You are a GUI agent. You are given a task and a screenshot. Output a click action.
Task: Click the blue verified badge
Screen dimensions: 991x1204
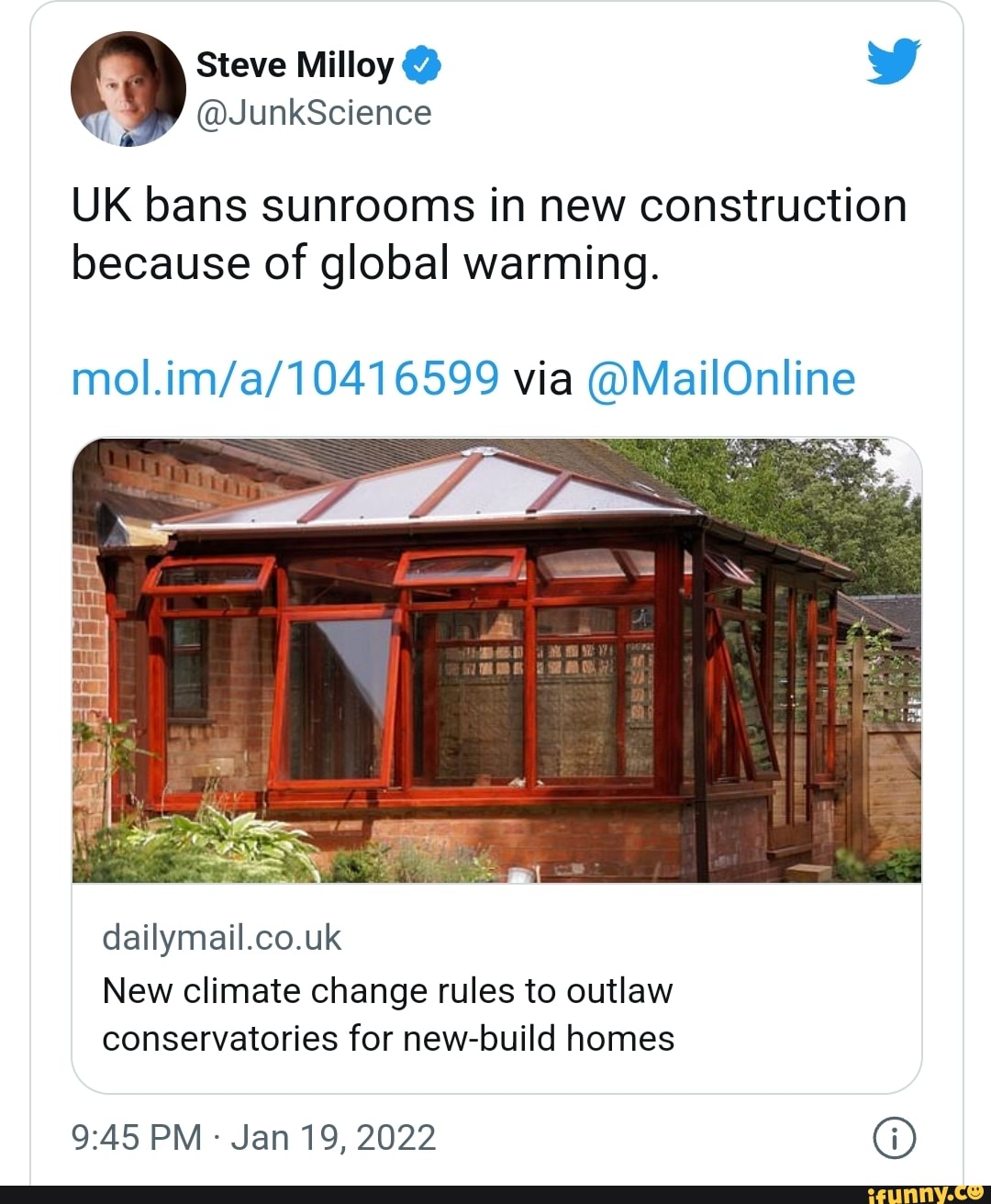coord(421,65)
